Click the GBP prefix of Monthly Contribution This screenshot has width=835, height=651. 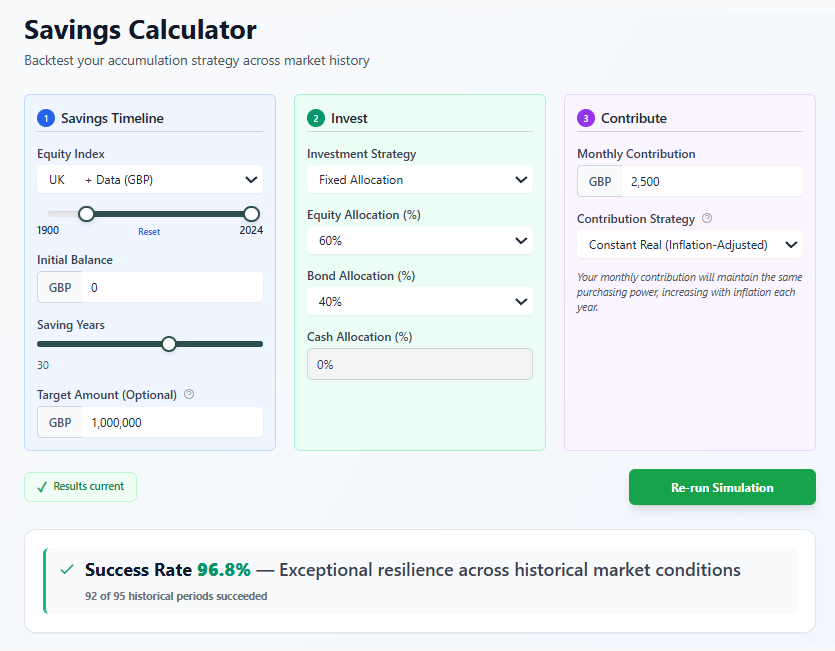point(600,182)
